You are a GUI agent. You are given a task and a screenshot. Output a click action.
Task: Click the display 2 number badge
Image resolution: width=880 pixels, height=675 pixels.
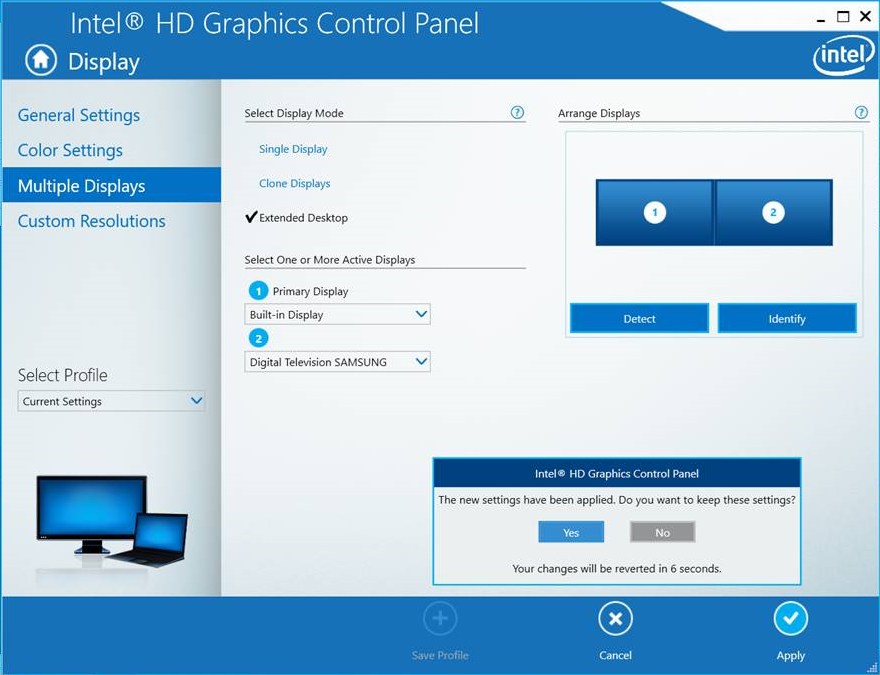click(258, 338)
